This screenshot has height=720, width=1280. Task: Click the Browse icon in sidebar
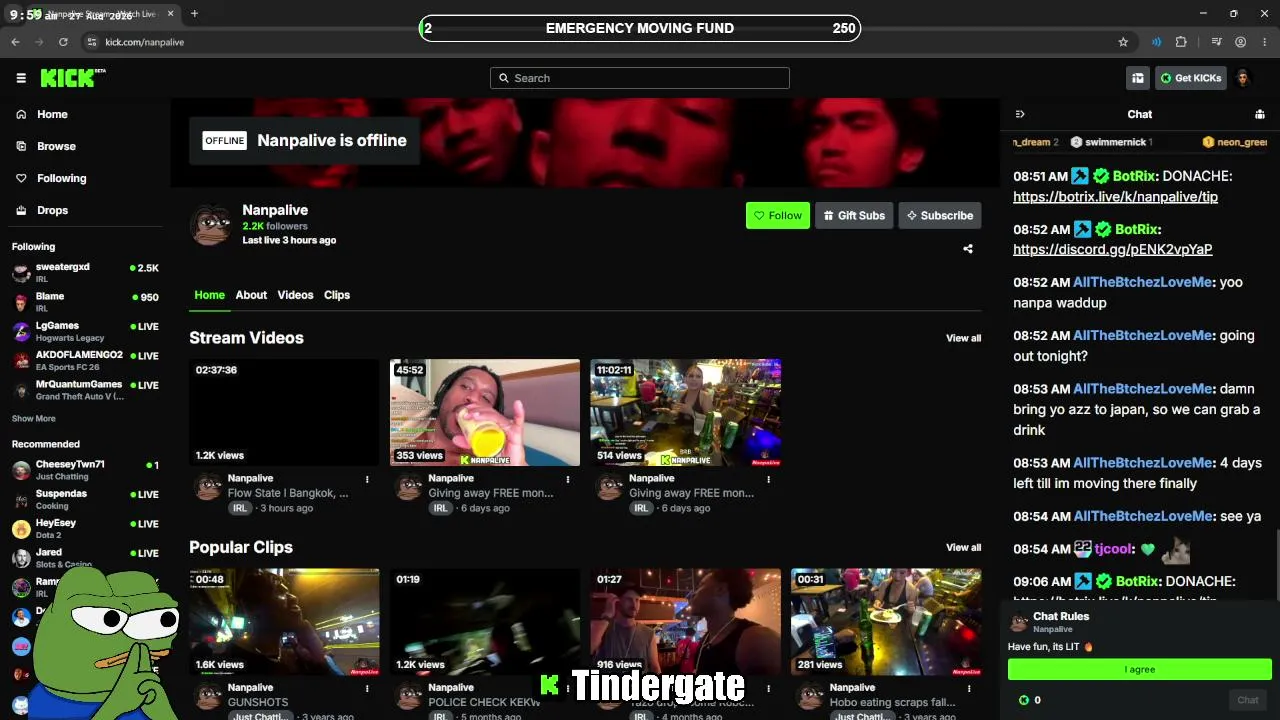pos(21,146)
